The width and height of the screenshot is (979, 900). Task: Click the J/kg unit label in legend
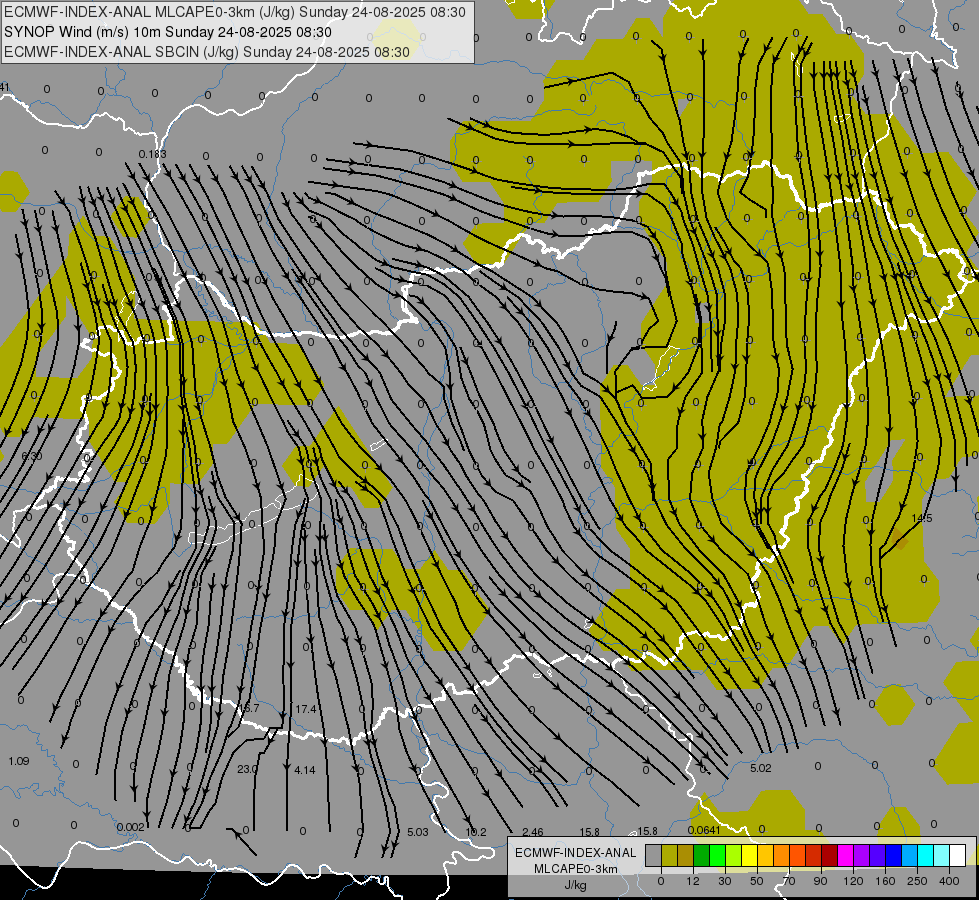(x=575, y=885)
